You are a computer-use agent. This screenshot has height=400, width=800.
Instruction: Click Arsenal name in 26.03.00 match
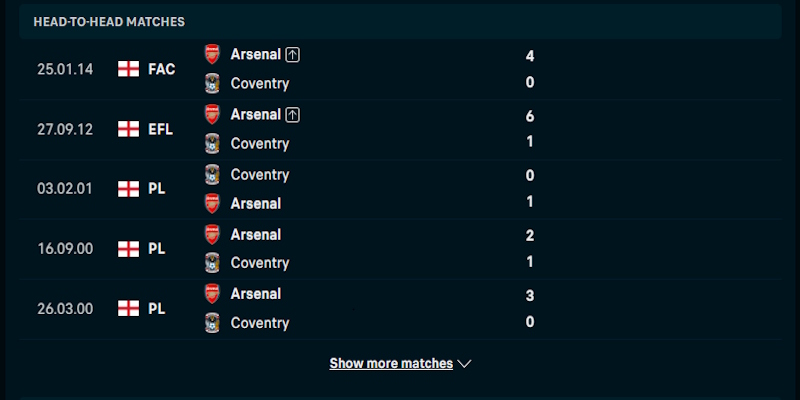coord(256,294)
